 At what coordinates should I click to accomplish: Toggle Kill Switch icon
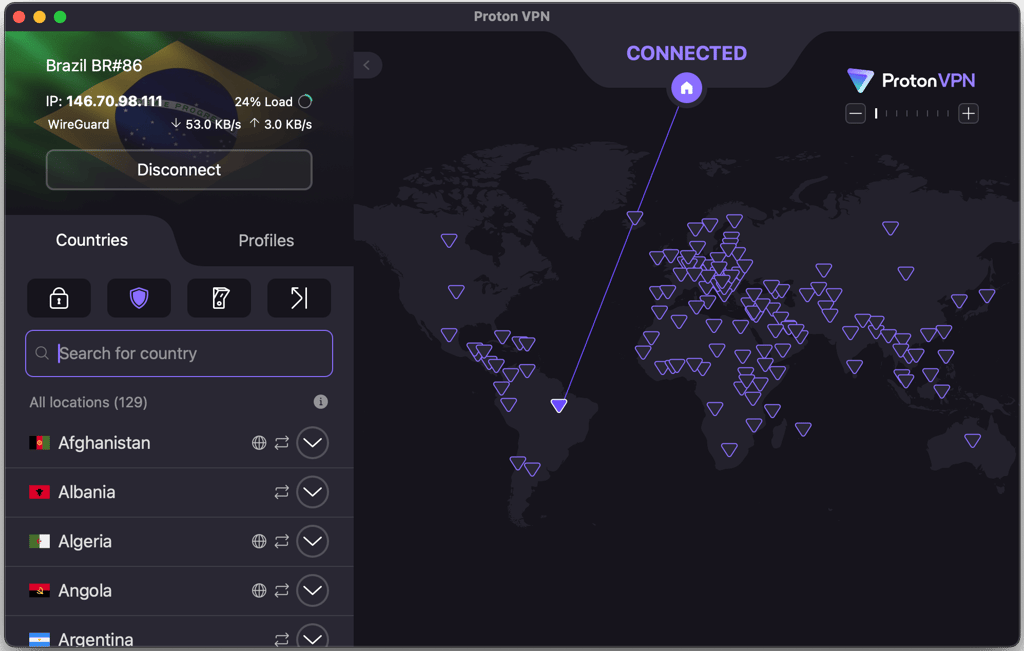pos(219,298)
